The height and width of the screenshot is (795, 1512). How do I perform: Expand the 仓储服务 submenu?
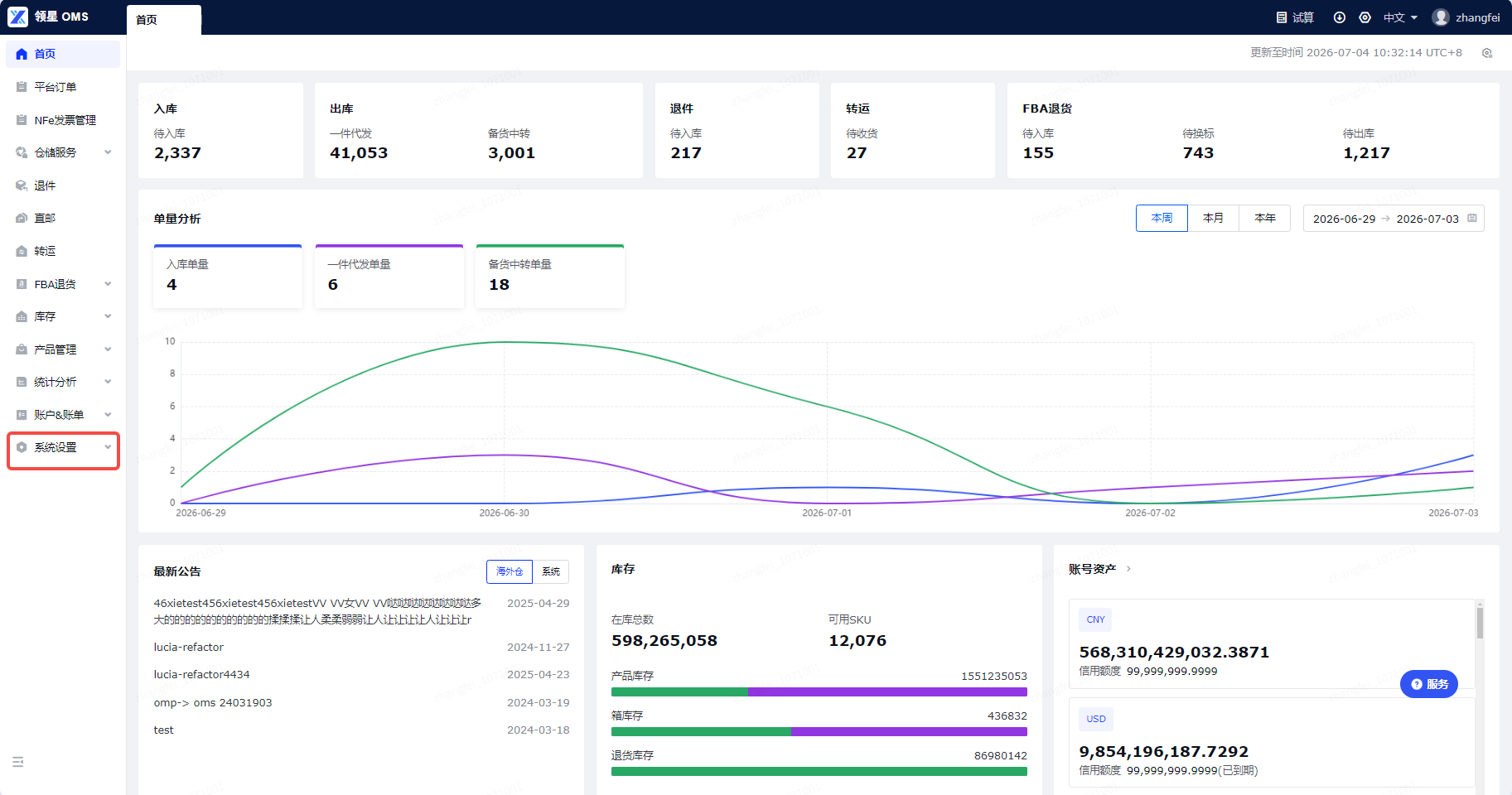point(63,152)
